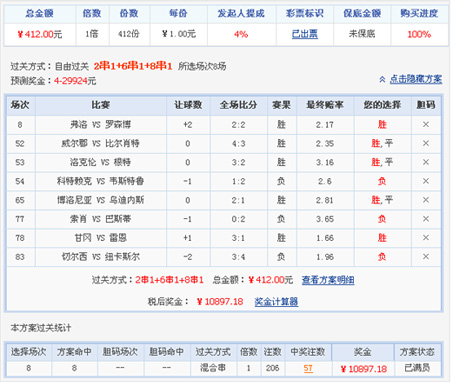This screenshot has width=451, height=382.
Task: Open the 奖金计算器 prize calculator link
Action: (276, 302)
